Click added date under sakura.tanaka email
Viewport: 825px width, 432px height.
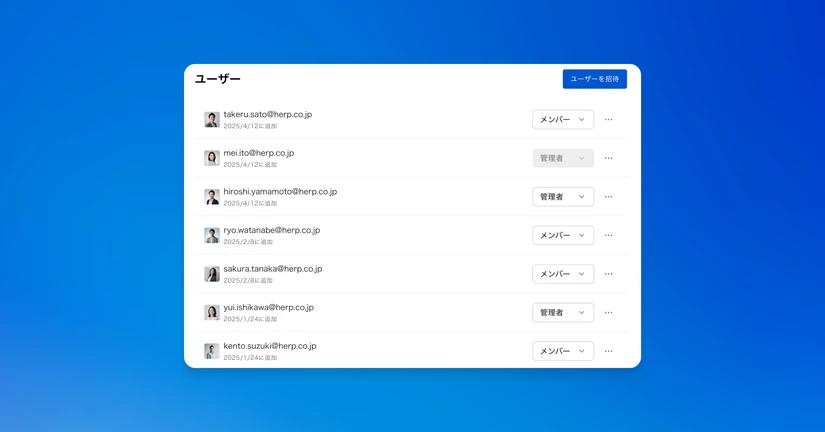pyautogui.click(x=248, y=280)
